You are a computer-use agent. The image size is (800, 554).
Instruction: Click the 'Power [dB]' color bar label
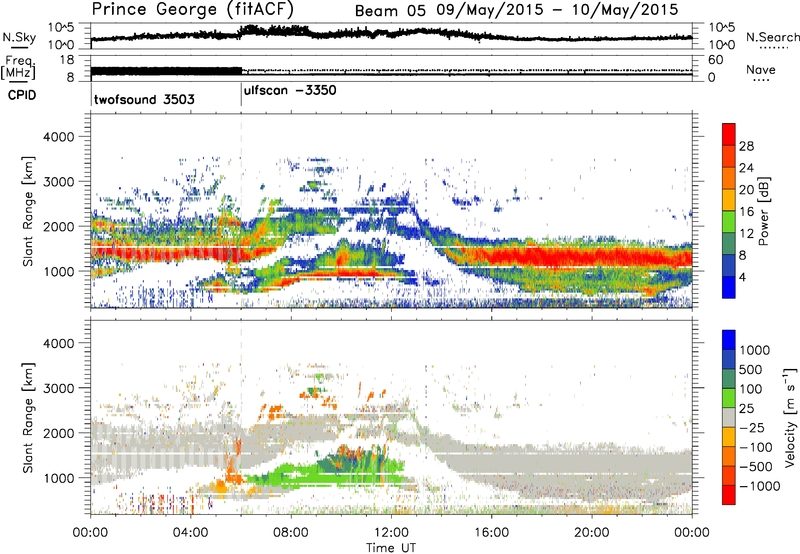(x=764, y=211)
